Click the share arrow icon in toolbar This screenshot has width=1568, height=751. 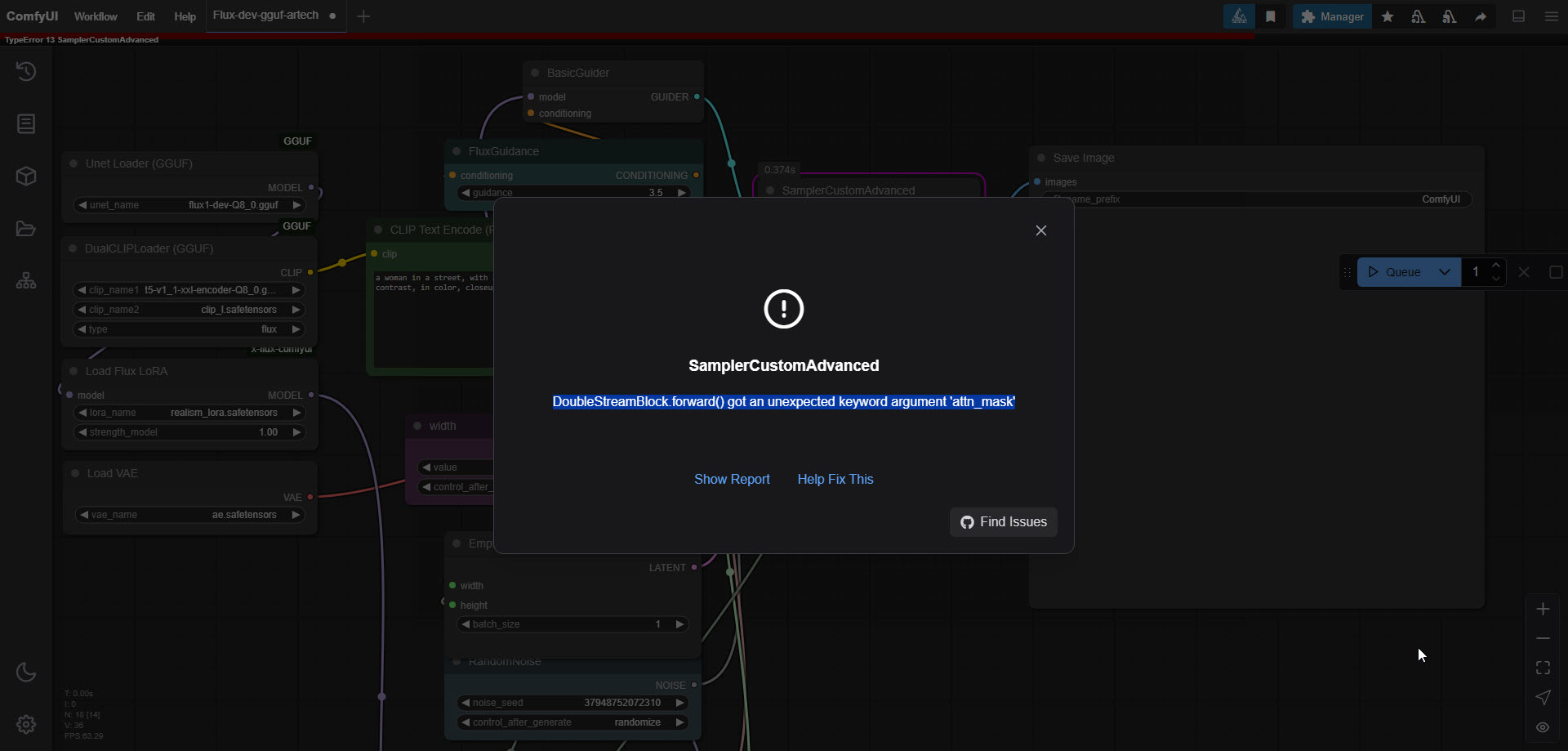(x=1481, y=16)
